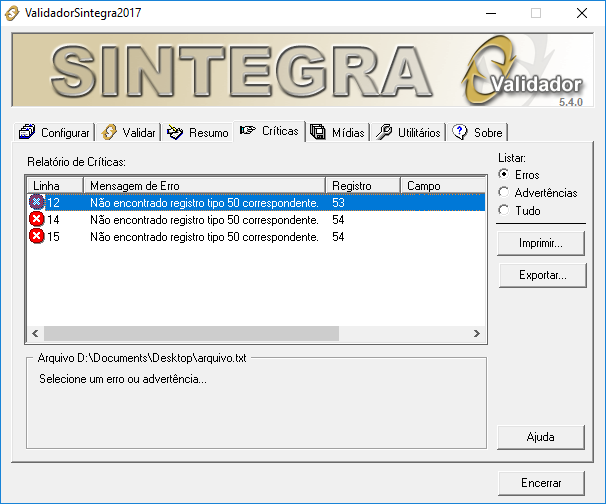Select the error row for line 12
Image resolution: width=606 pixels, height=504 pixels.
coord(200,202)
